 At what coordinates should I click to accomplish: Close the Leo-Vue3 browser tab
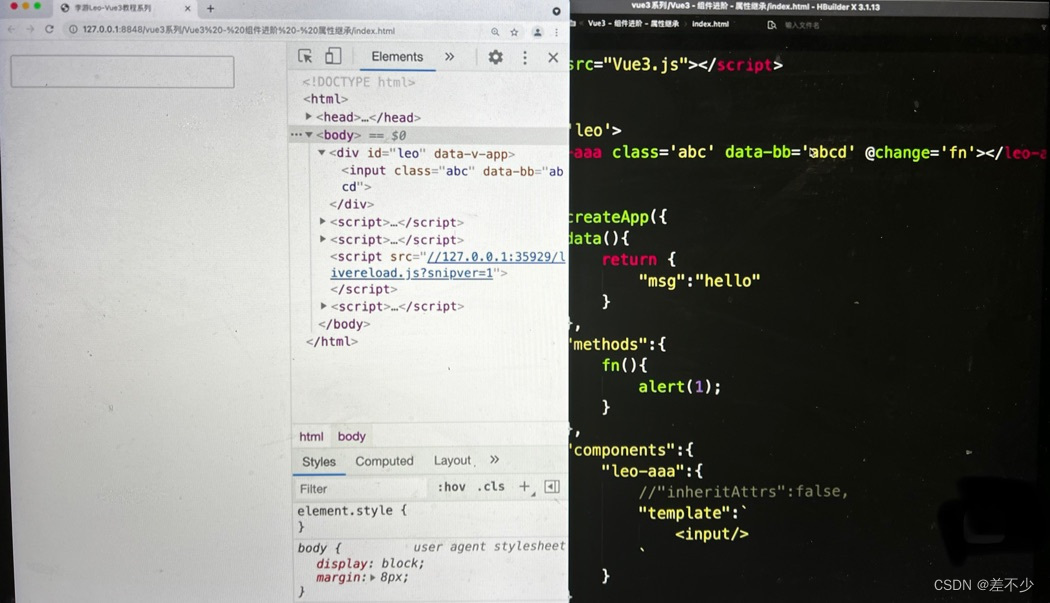click(188, 9)
